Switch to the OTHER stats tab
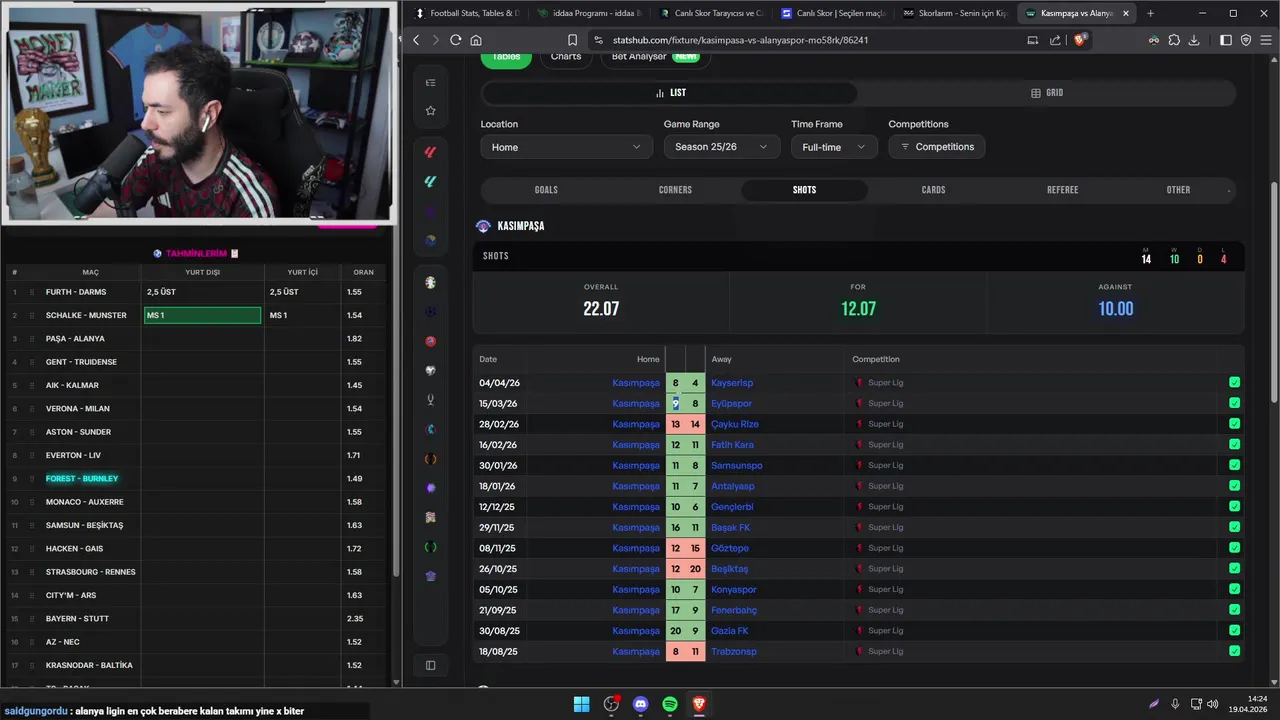This screenshot has height=720, width=1280. click(1178, 190)
